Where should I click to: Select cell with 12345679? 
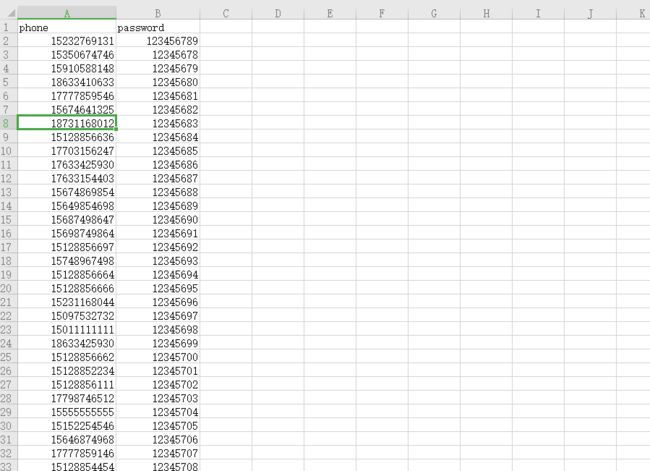[x=158, y=68]
